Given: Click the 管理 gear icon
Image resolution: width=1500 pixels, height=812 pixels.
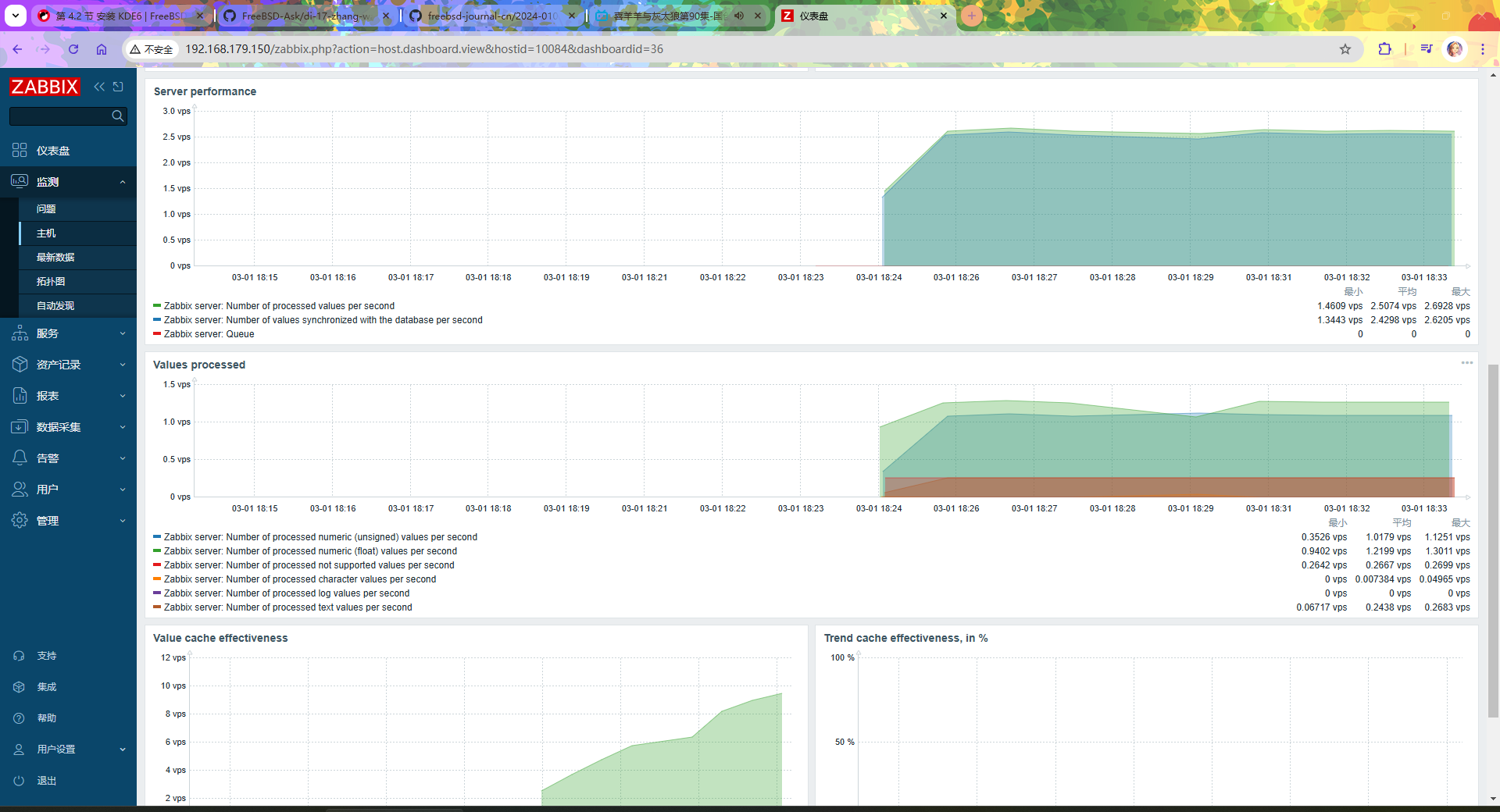Looking at the screenshot, I should click(20, 521).
